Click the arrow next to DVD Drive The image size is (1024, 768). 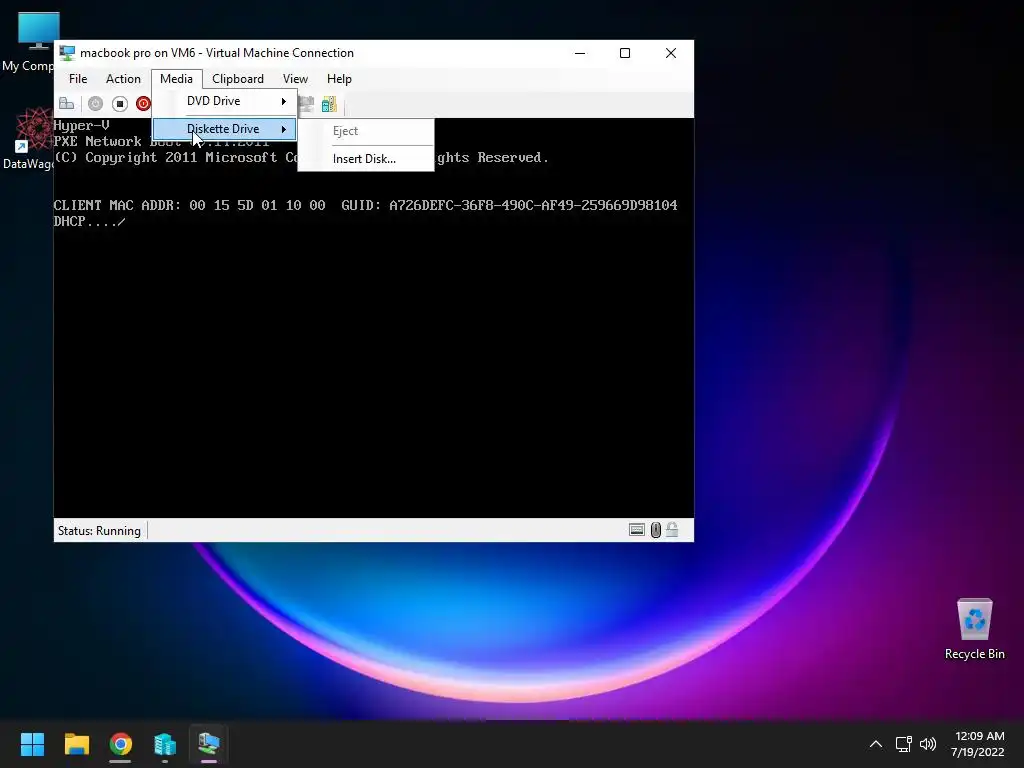click(283, 101)
